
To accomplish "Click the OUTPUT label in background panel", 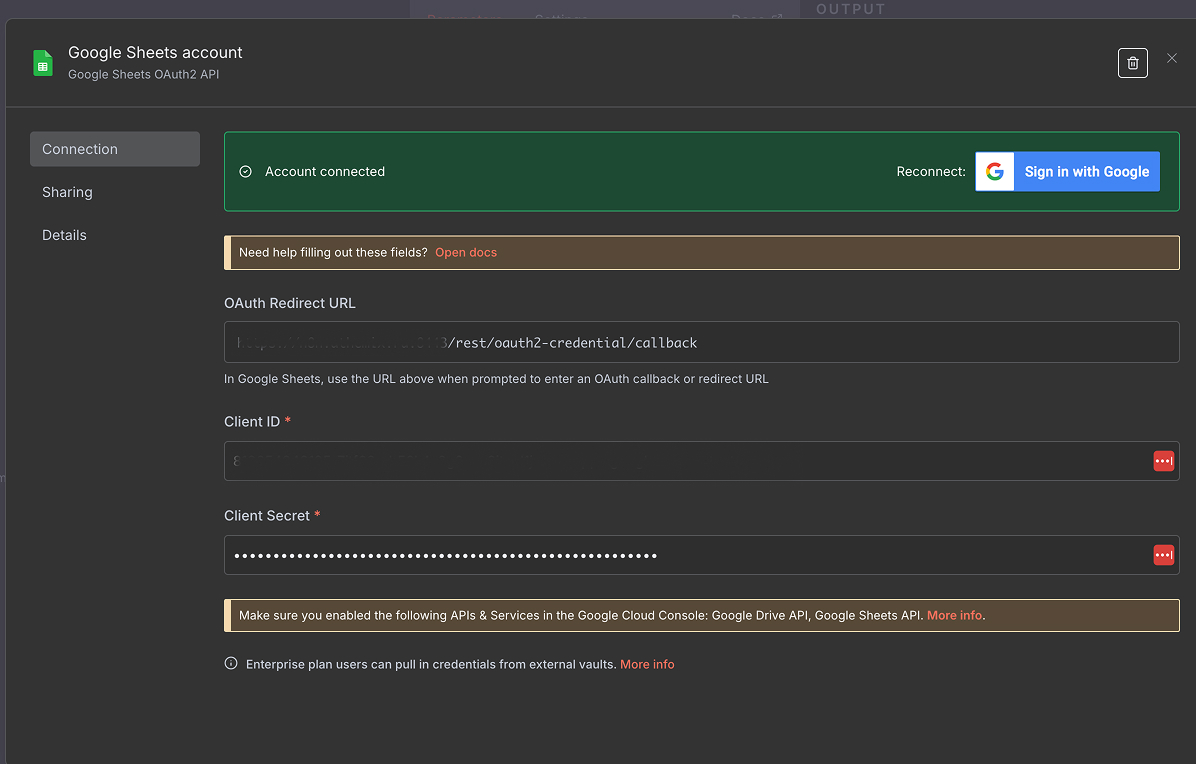I will coord(850,9).
